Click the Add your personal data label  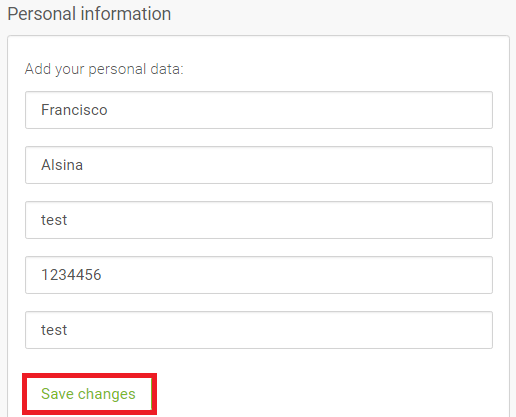pos(104,69)
